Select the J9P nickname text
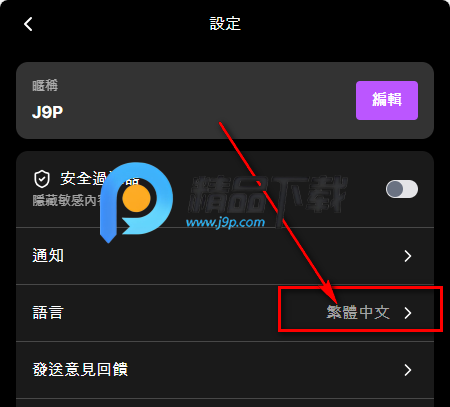The image size is (450, 407). tap(47, 112)
